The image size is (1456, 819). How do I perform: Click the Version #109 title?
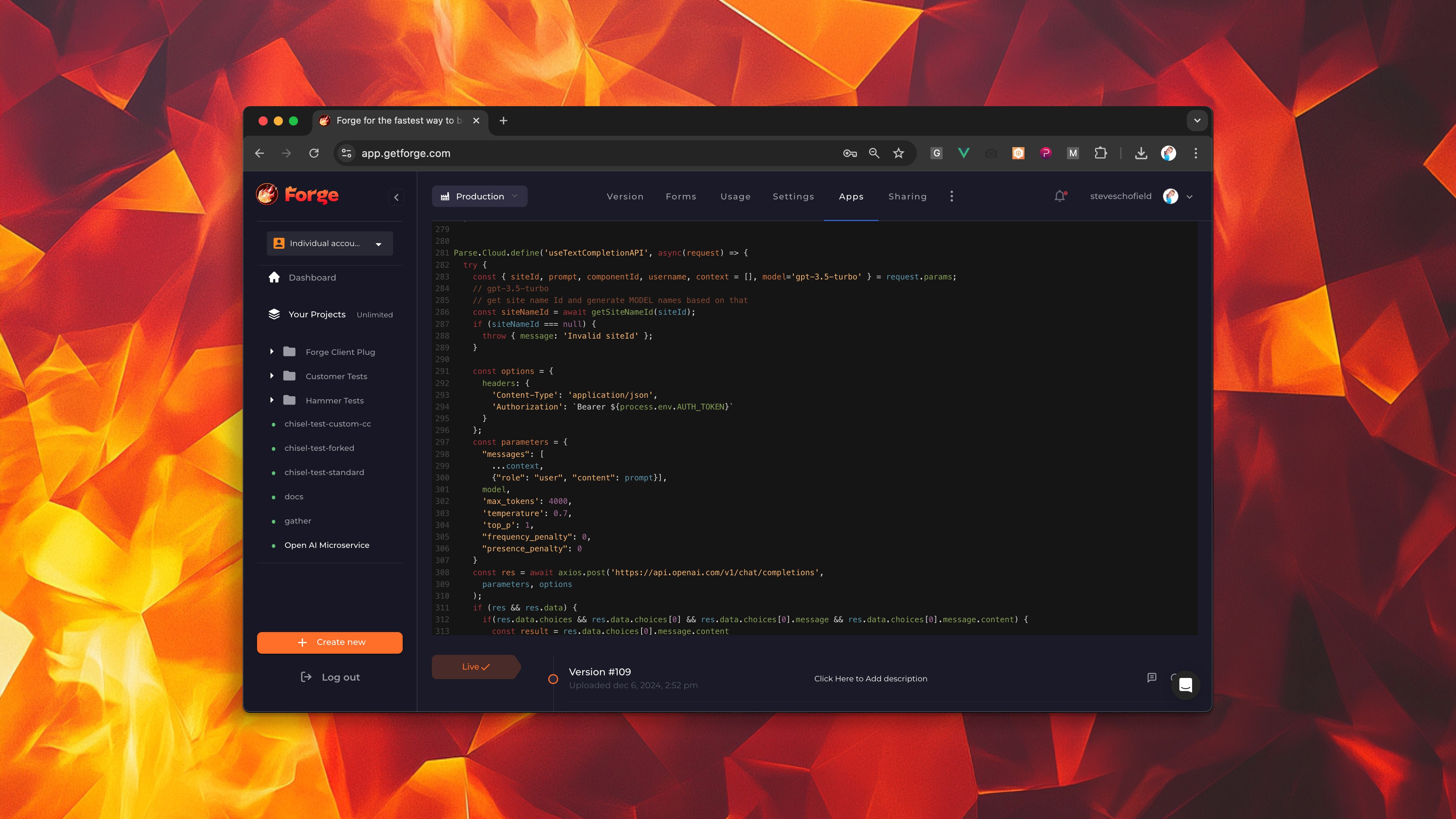[600, 672]
